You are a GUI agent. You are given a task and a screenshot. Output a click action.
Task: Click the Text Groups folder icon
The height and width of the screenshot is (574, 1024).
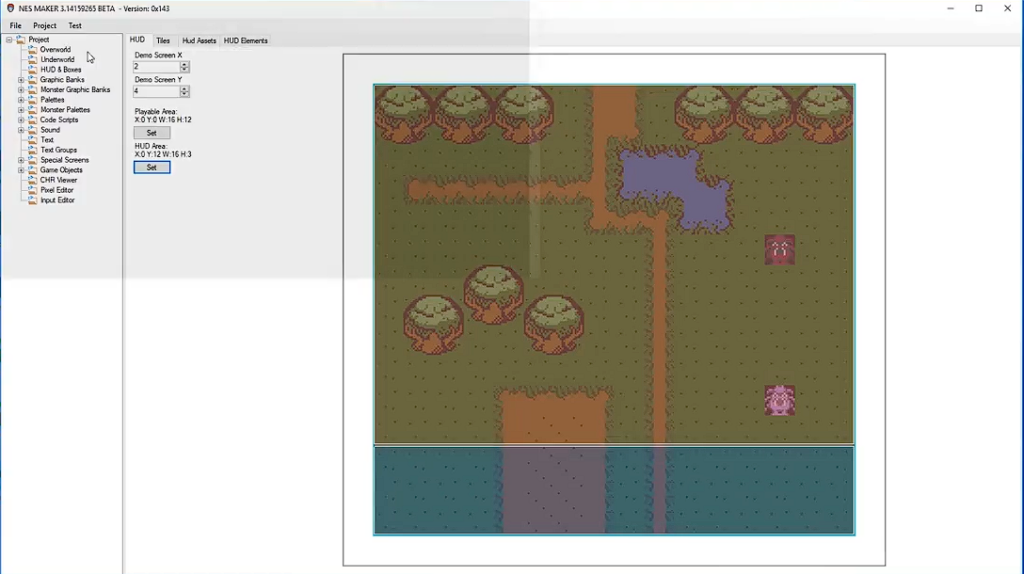coord(32,150)
